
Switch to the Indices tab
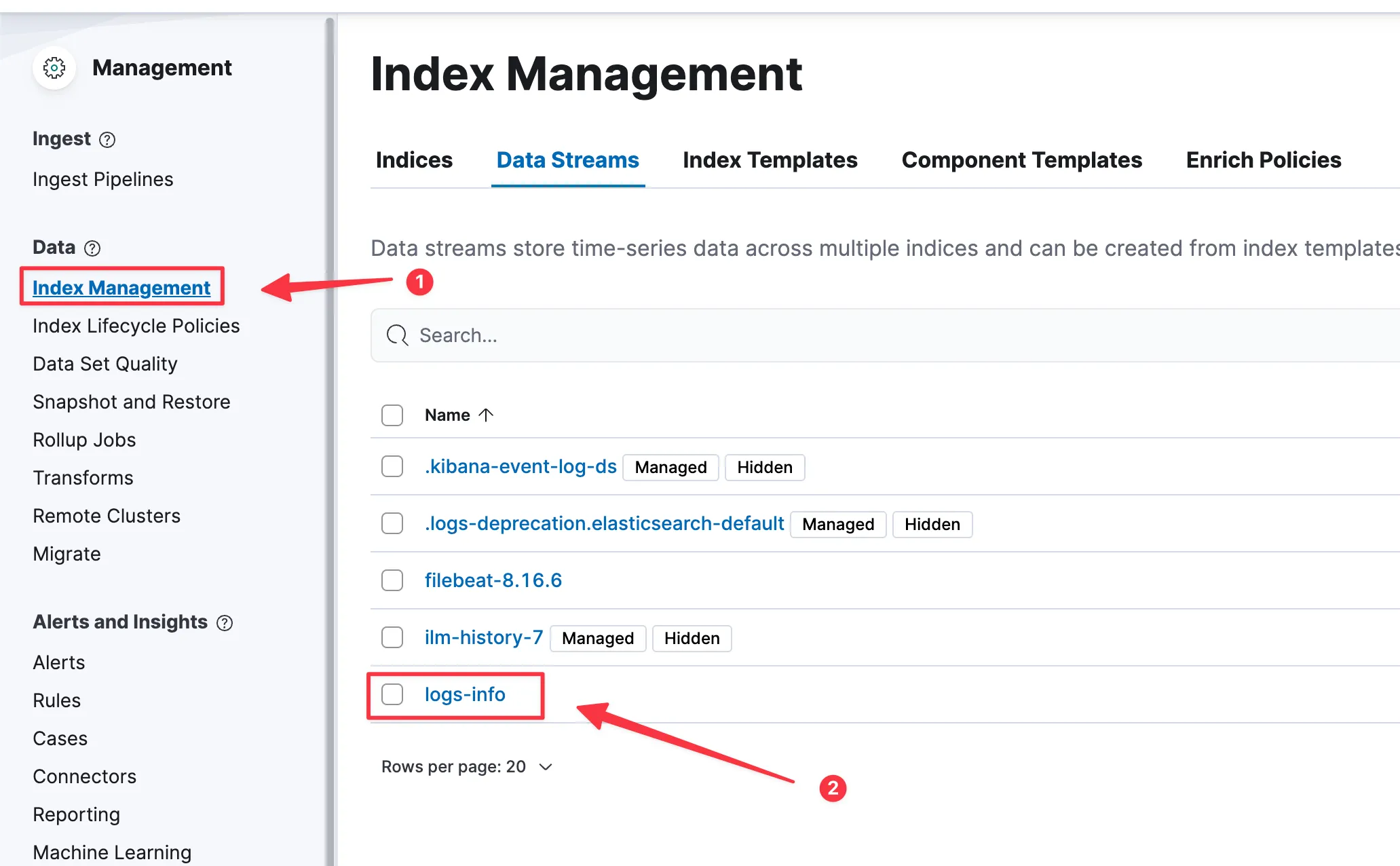(414, 160)
